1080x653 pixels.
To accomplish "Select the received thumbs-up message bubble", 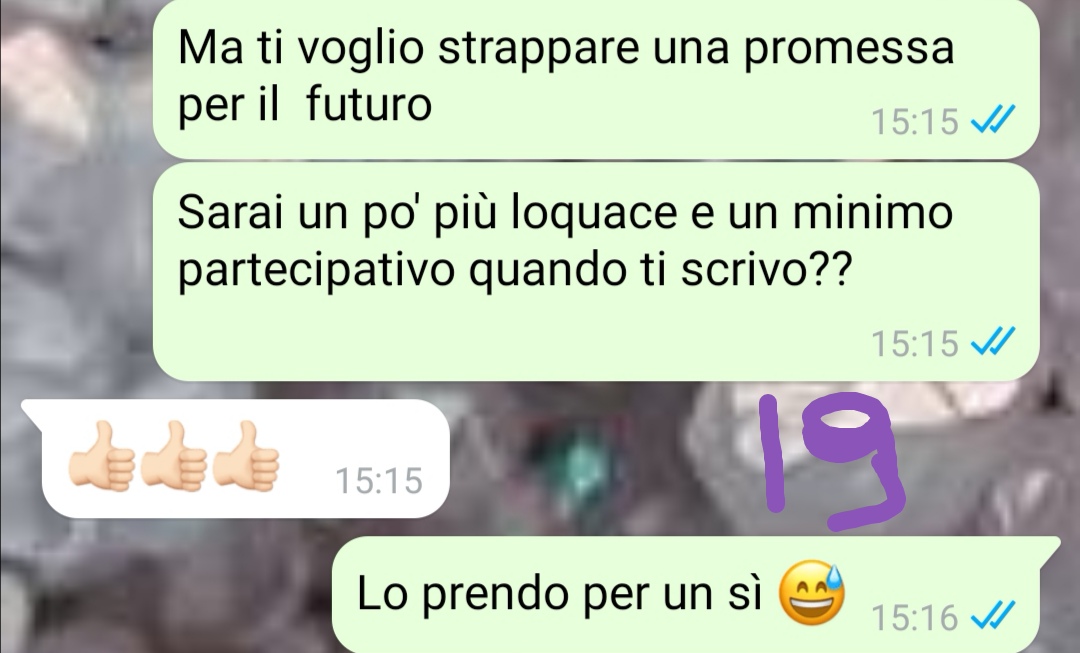I will (236, 458).
